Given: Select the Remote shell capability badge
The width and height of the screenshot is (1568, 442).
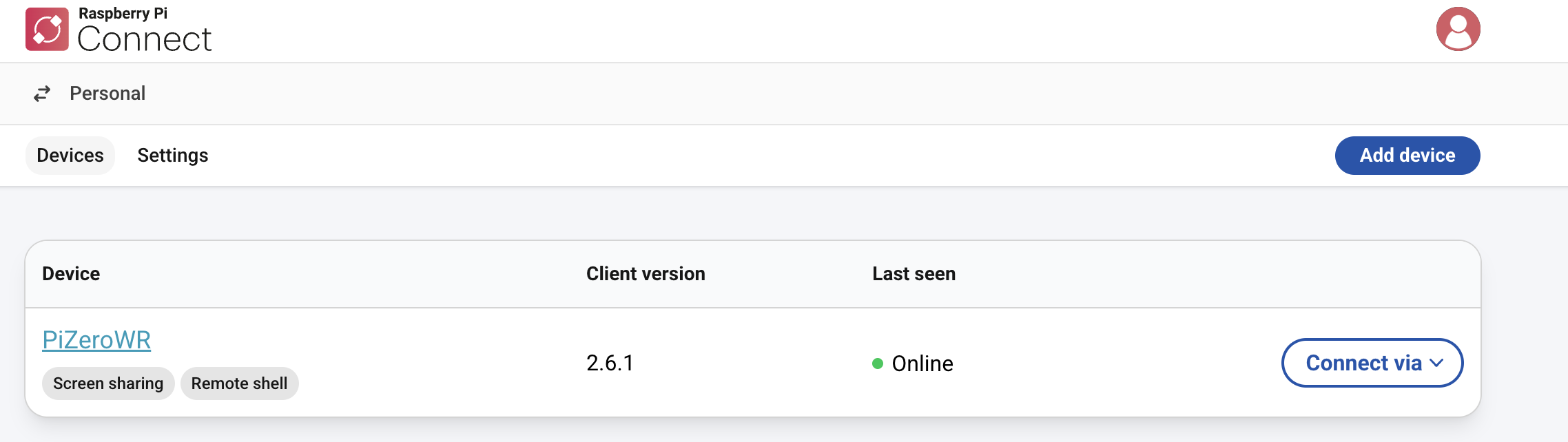Looking at the screenshot, I should click(x=239, y=383).
